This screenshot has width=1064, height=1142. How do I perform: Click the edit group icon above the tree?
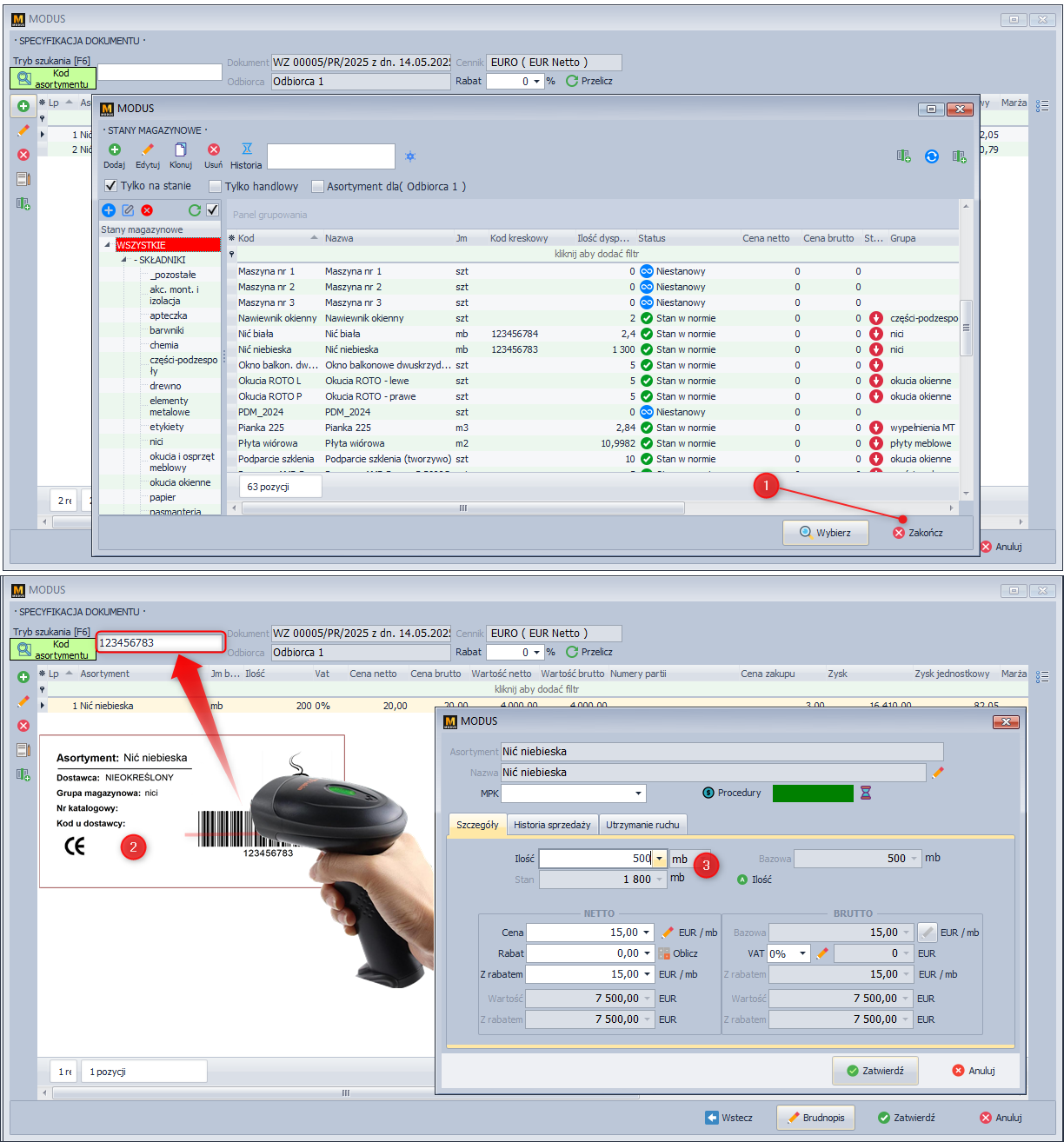pos(128,210)
